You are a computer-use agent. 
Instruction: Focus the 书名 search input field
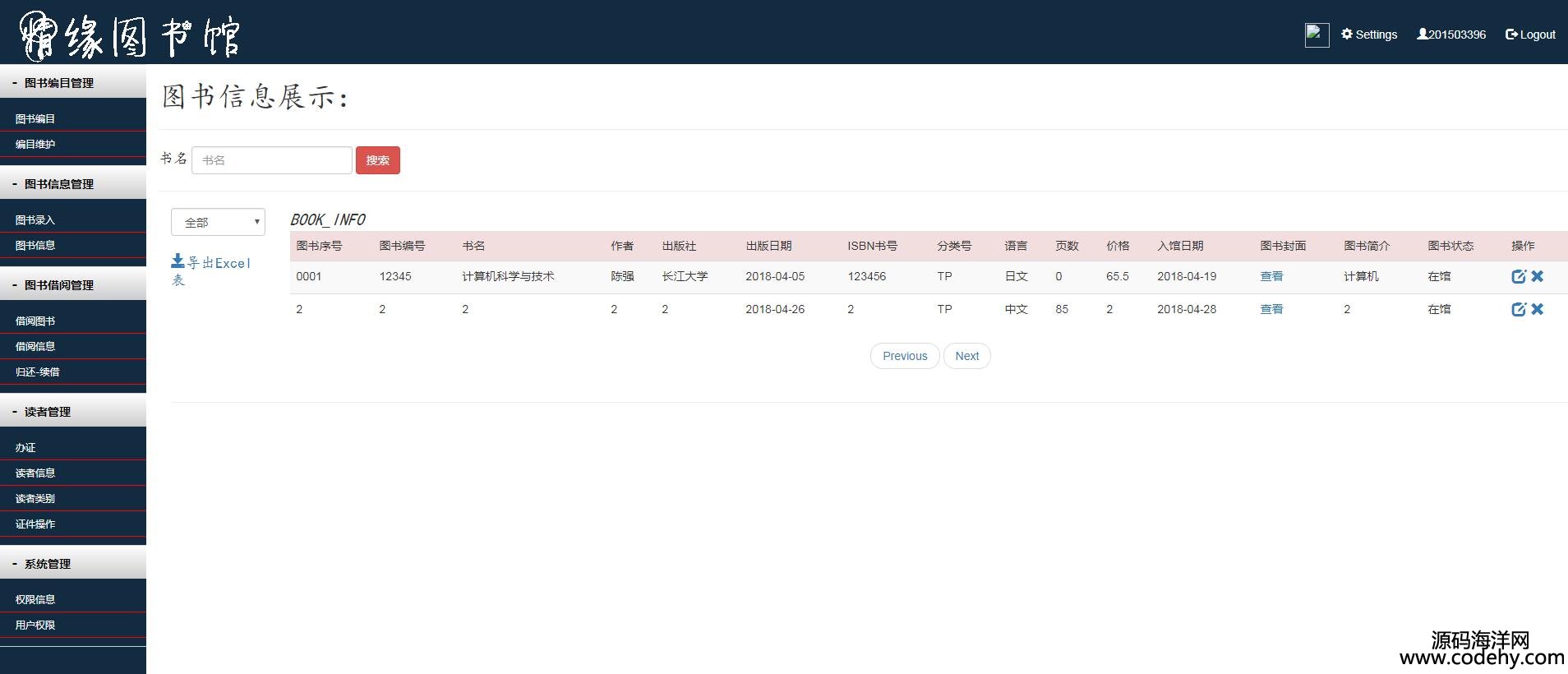coord(271,160)
